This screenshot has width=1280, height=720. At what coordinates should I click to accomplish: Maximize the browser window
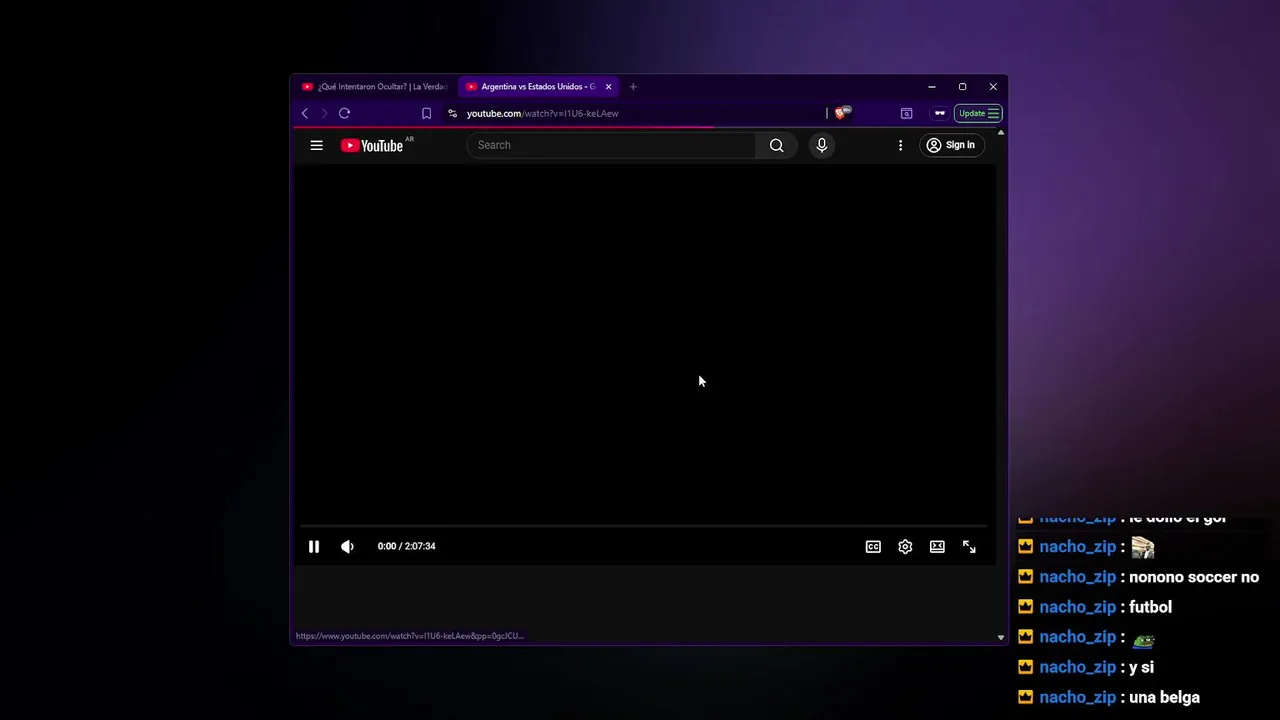point(962,87)
